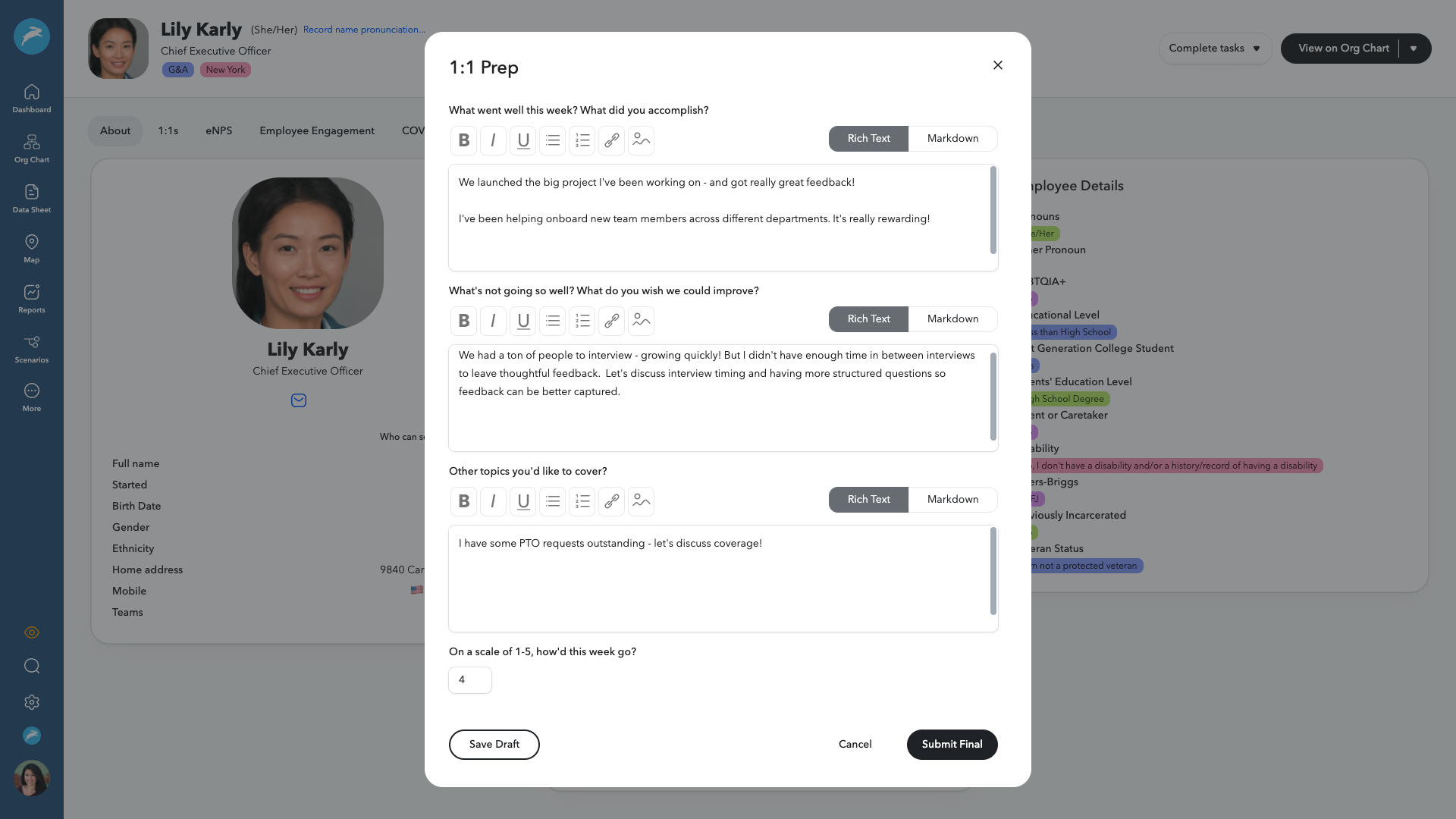The height and width of the screenshot is (819, 1456).
Task: Insert a numbered list in the topics editor
Action: pyautogui.click(x=582, y=501)
